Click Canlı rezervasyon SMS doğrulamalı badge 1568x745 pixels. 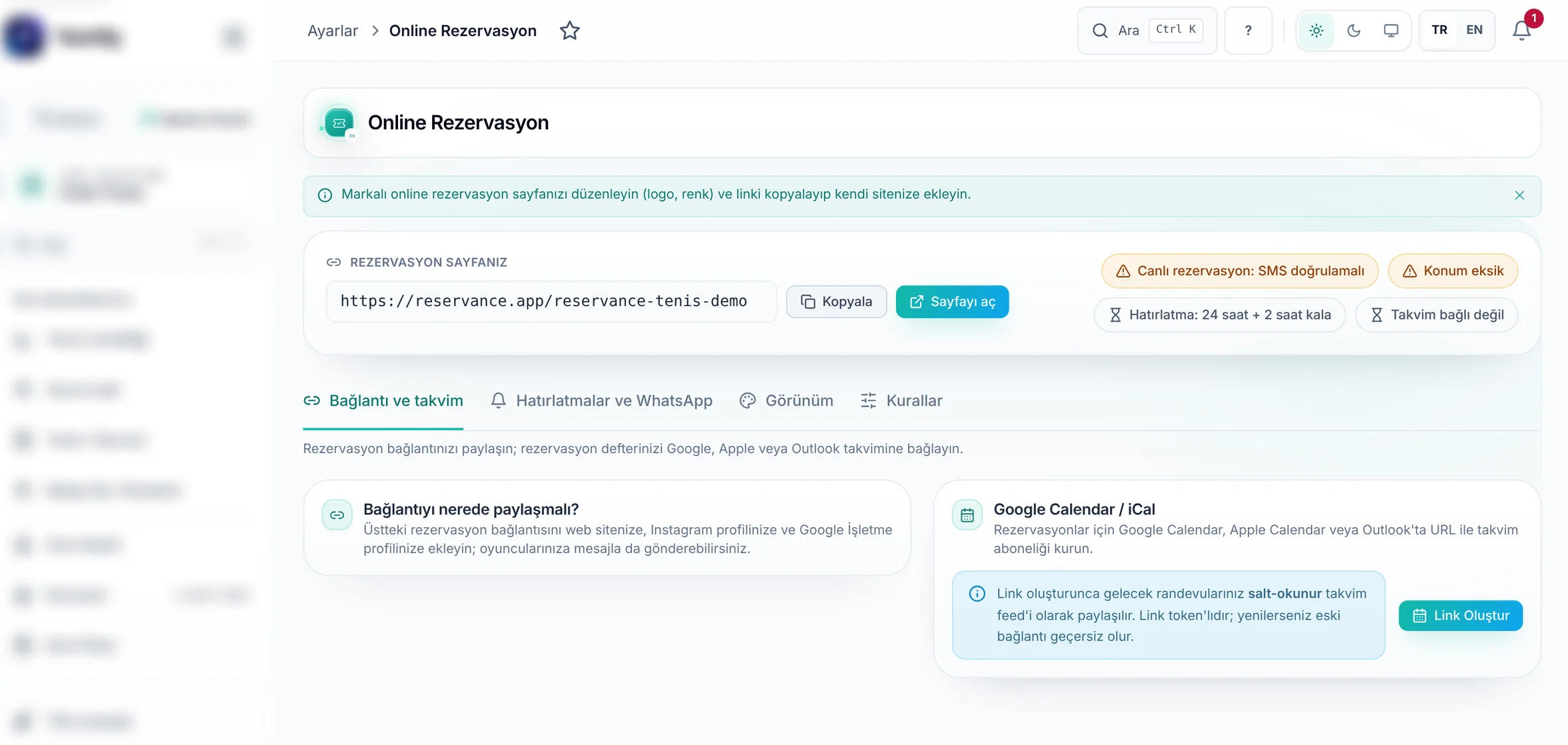pos(1239,271)
